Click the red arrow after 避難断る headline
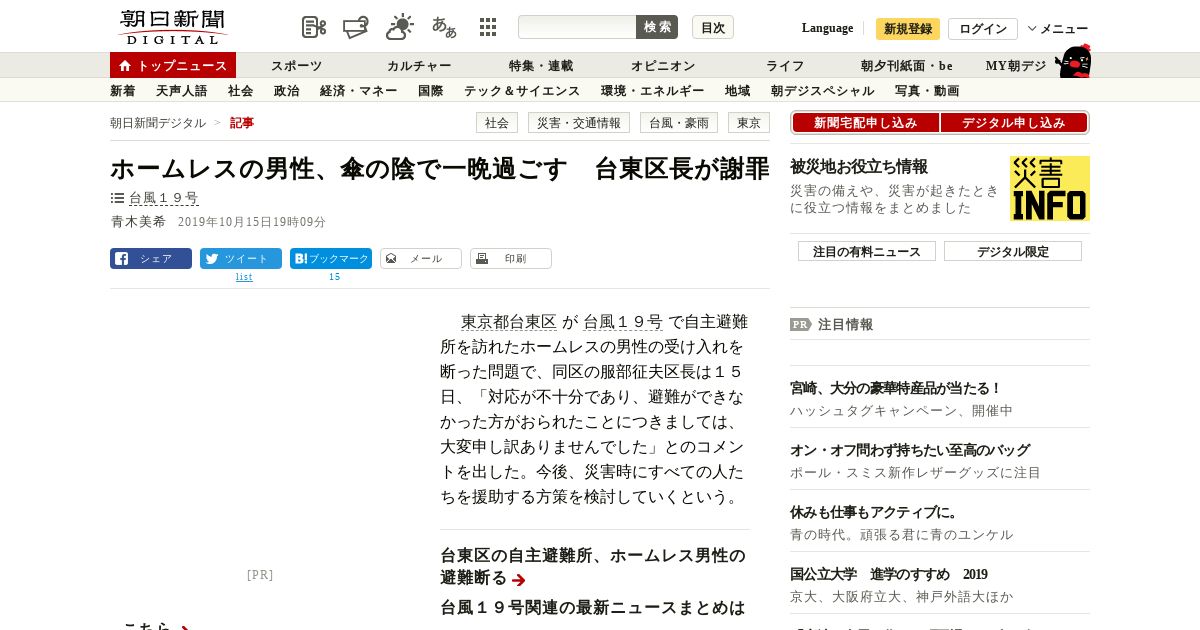The height and width of the screenshot is (630, 1200). [518, 580]
